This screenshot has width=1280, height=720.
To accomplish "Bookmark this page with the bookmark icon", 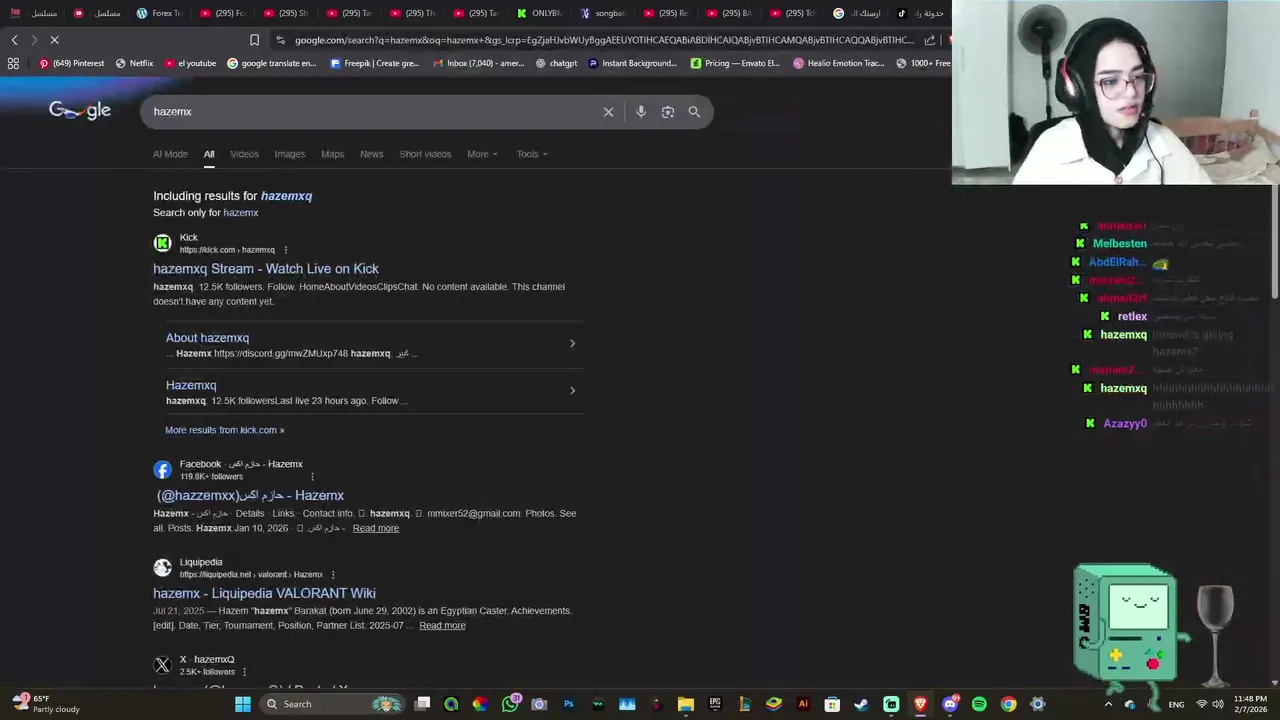I will [254, 40].
